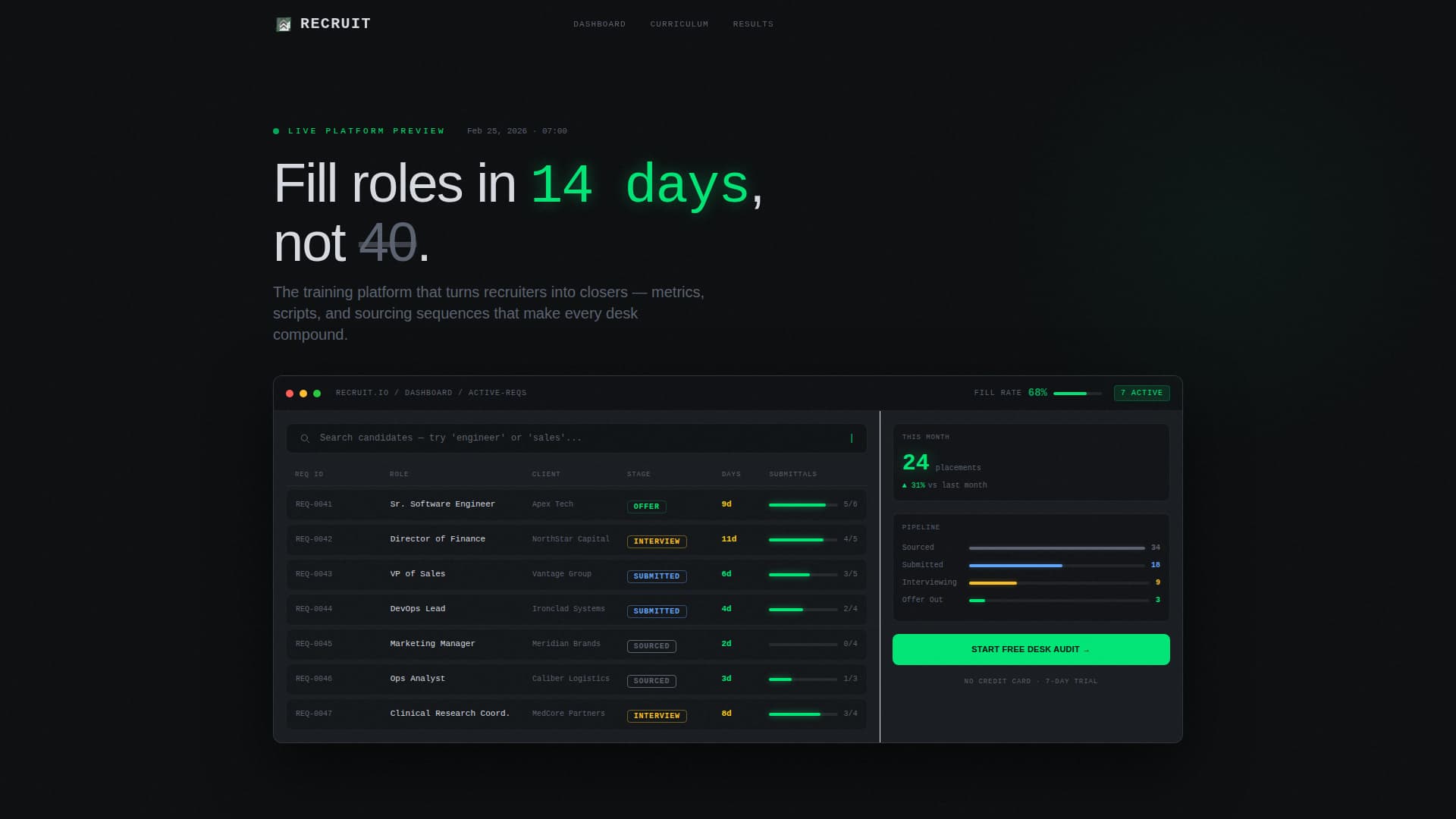Click the RECRUIT mountain logo icon
This screenshot has width=1456, height=819.
point(283,24)
